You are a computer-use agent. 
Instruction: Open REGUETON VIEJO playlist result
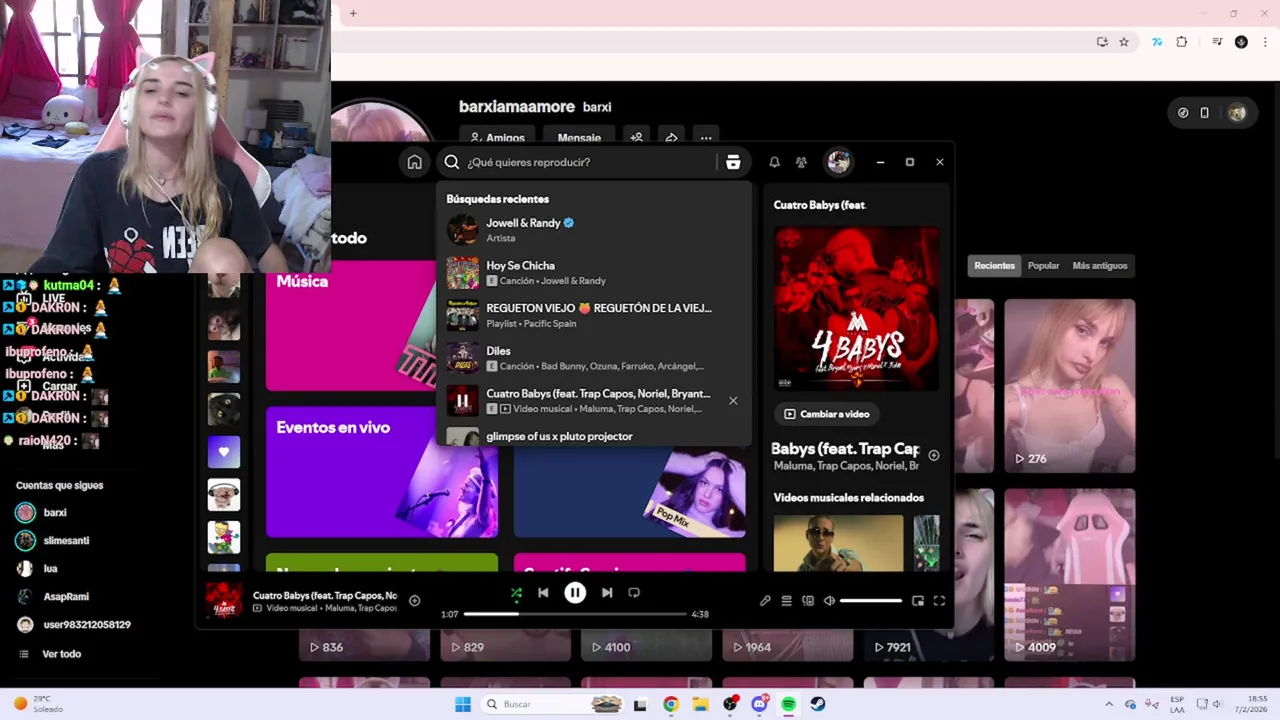pos(593,316)
